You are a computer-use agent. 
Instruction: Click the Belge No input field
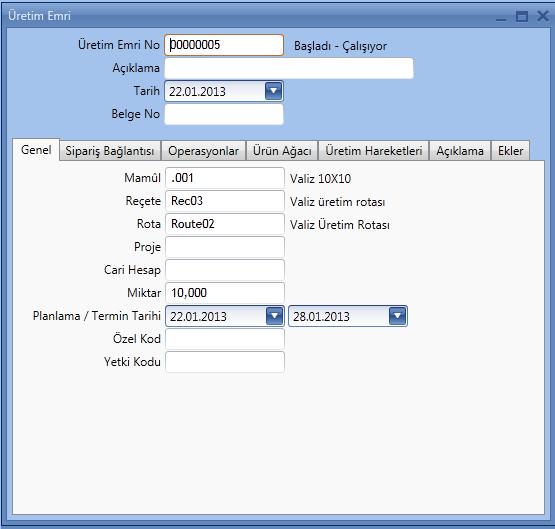point(224,114)
